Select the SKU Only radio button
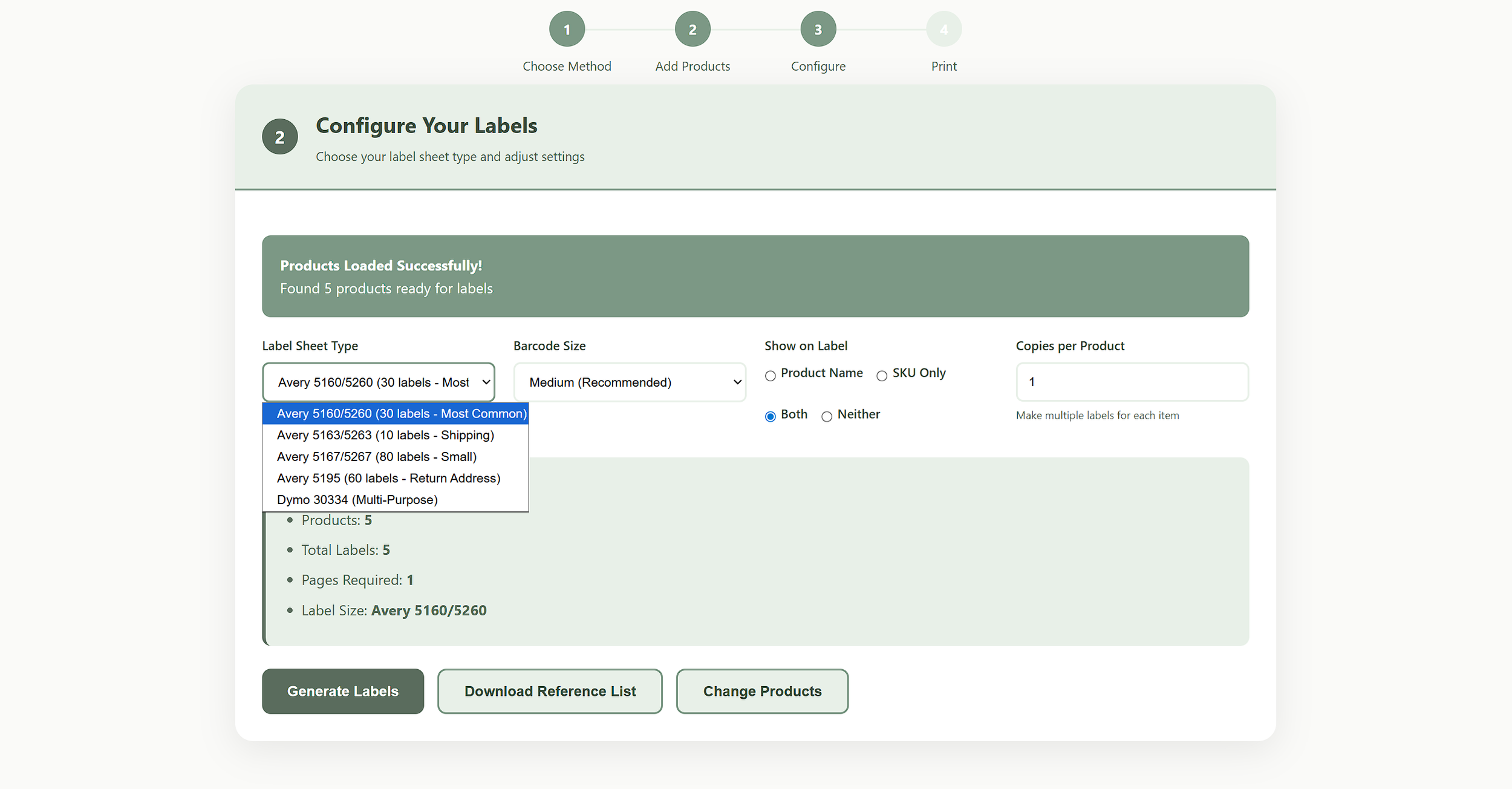1512x789 pixels. click(881, 376)
